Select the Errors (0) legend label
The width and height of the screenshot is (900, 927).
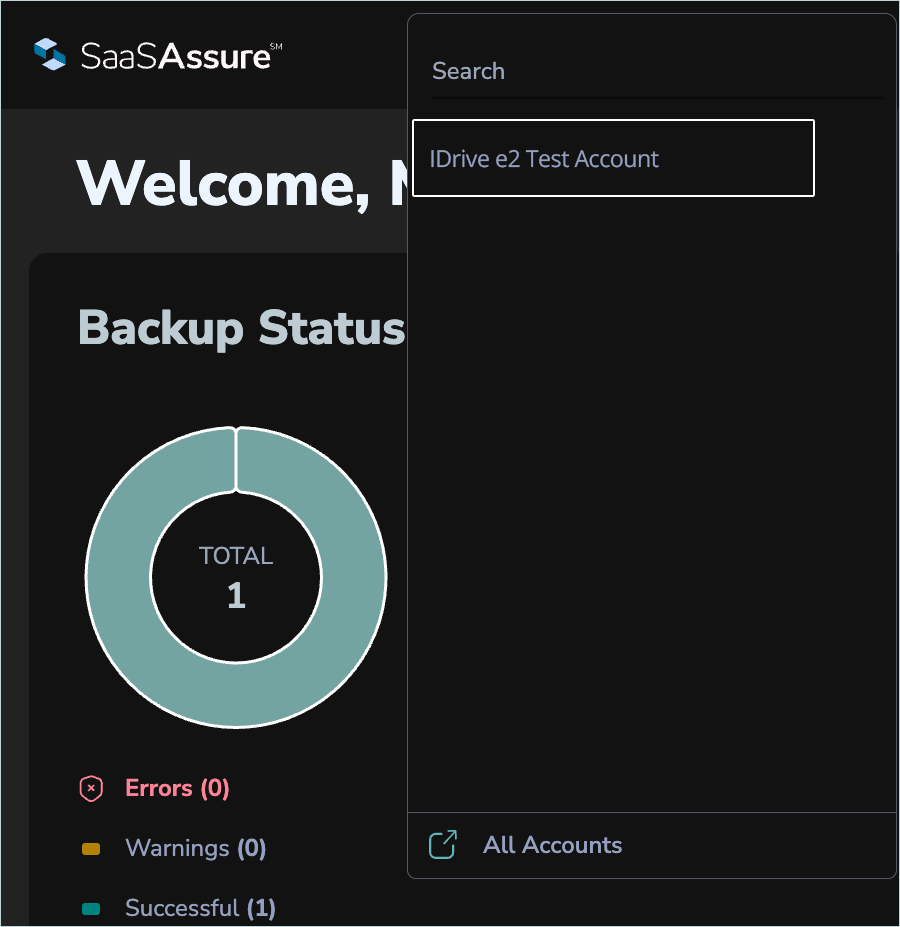pyautogui.click(x=177, y=788)
